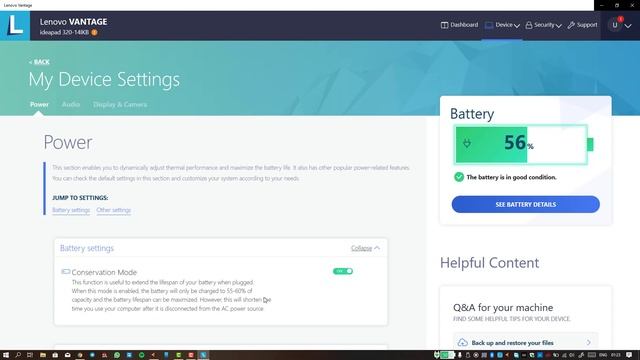640x360 pixels.
Task: Click the chevron on Back up and restore row
Action: click(589, 342)
